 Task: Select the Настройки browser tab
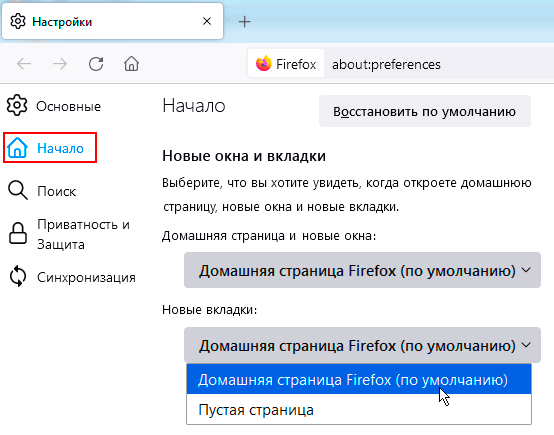112,21
